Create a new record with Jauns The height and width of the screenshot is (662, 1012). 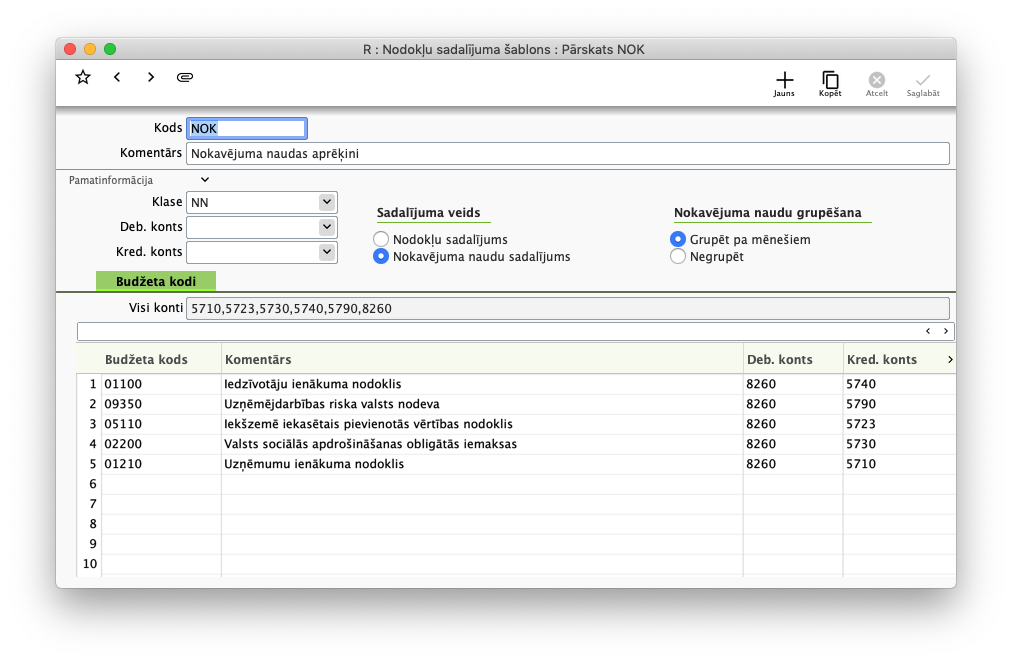coord(784,84)
